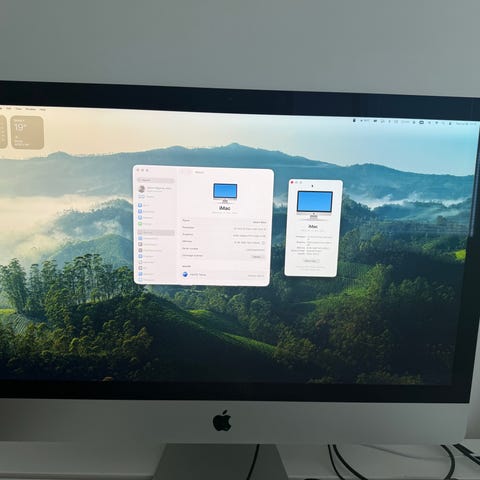Screen dimensions: 480x480
Task: Click the blue macOS version icon
Action: click(x=185, y=274)
